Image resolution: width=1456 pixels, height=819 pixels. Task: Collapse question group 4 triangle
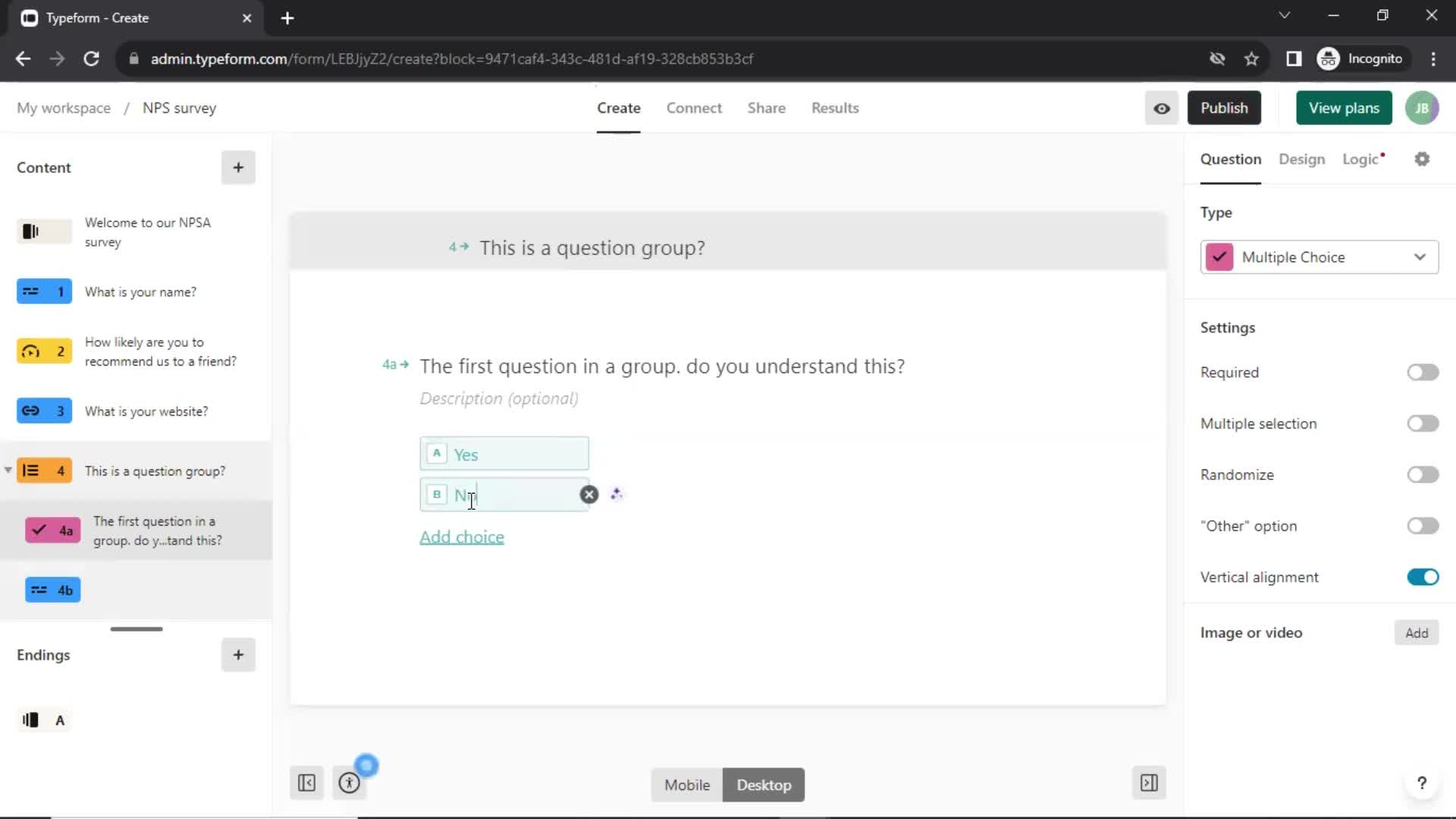8,470
